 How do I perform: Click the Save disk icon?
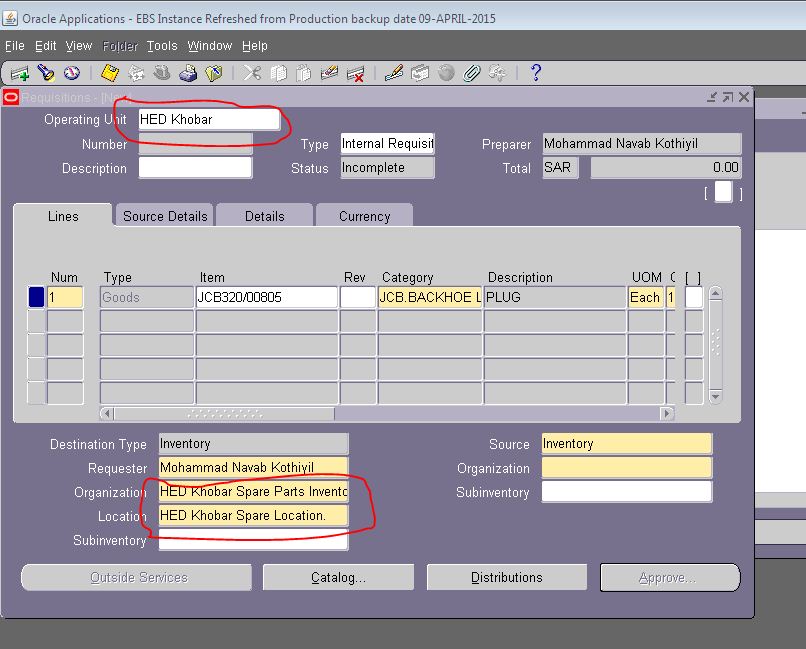tap(110, 72)
